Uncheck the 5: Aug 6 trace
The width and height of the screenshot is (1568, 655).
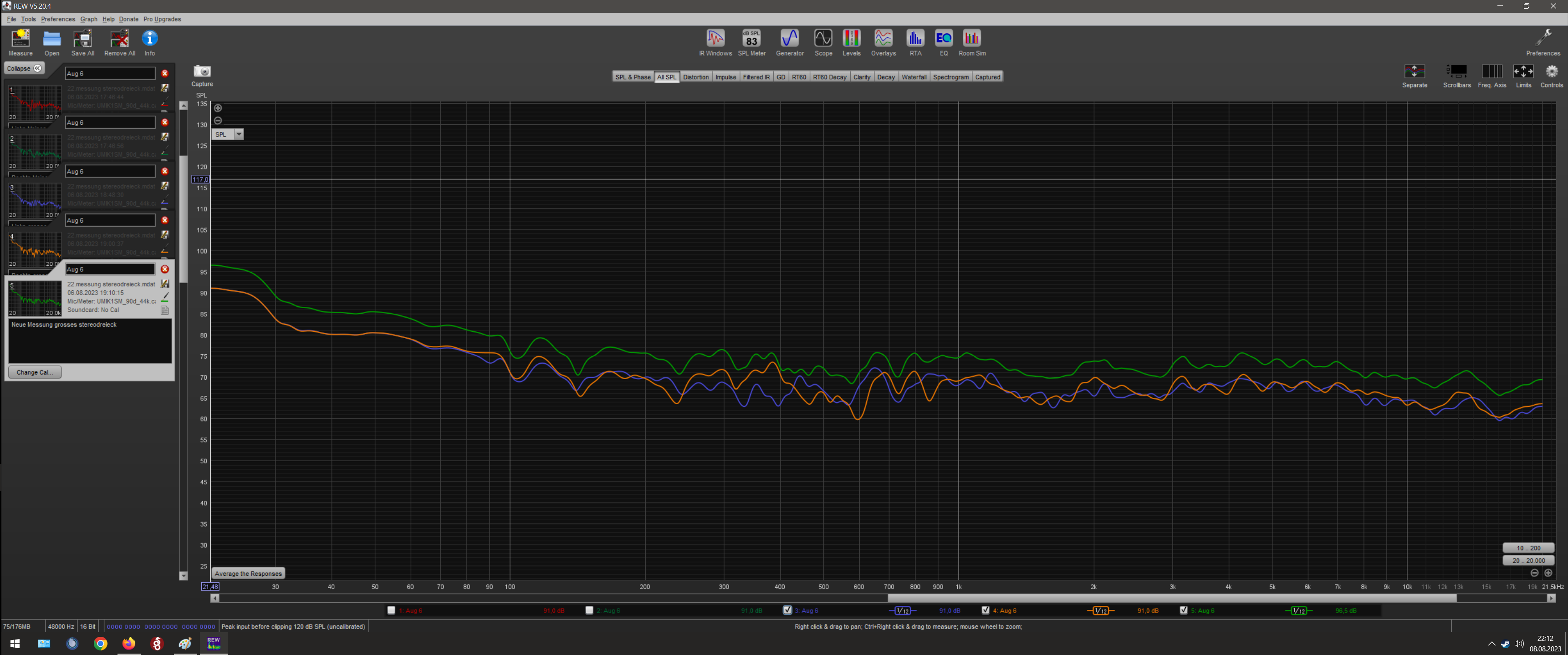[1183, 610]
